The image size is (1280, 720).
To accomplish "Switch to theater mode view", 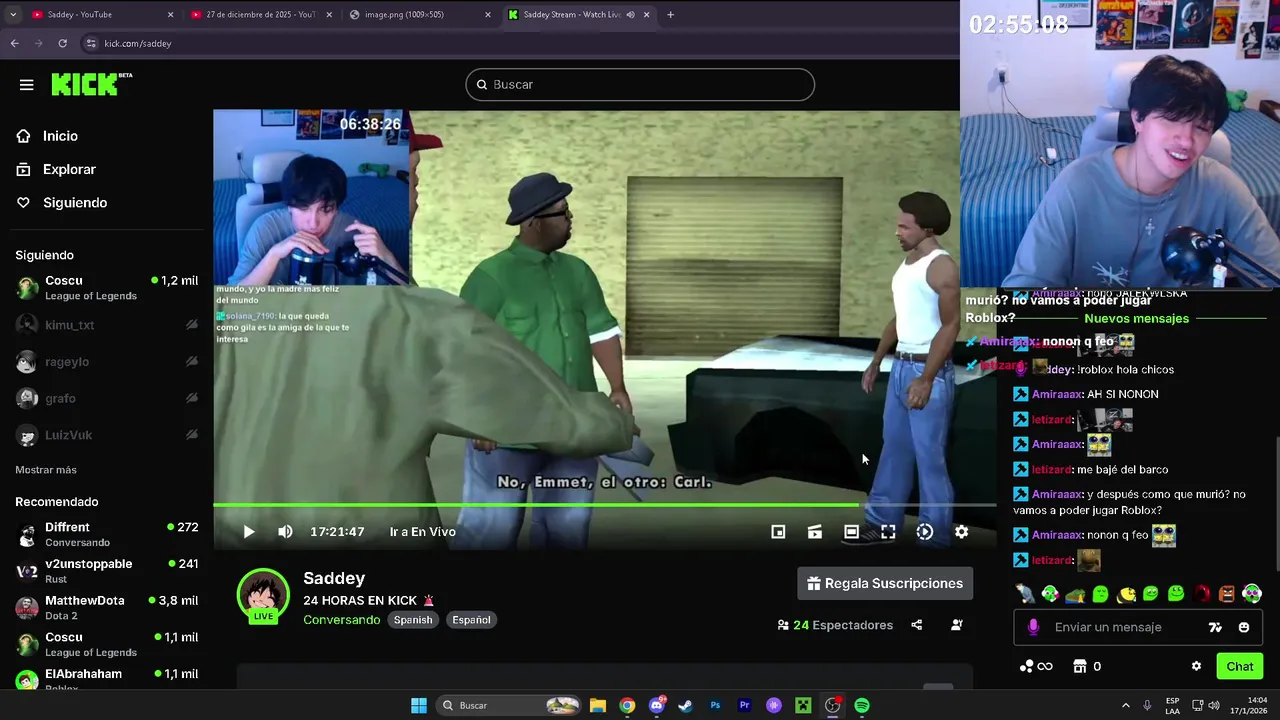I will 851,532.
